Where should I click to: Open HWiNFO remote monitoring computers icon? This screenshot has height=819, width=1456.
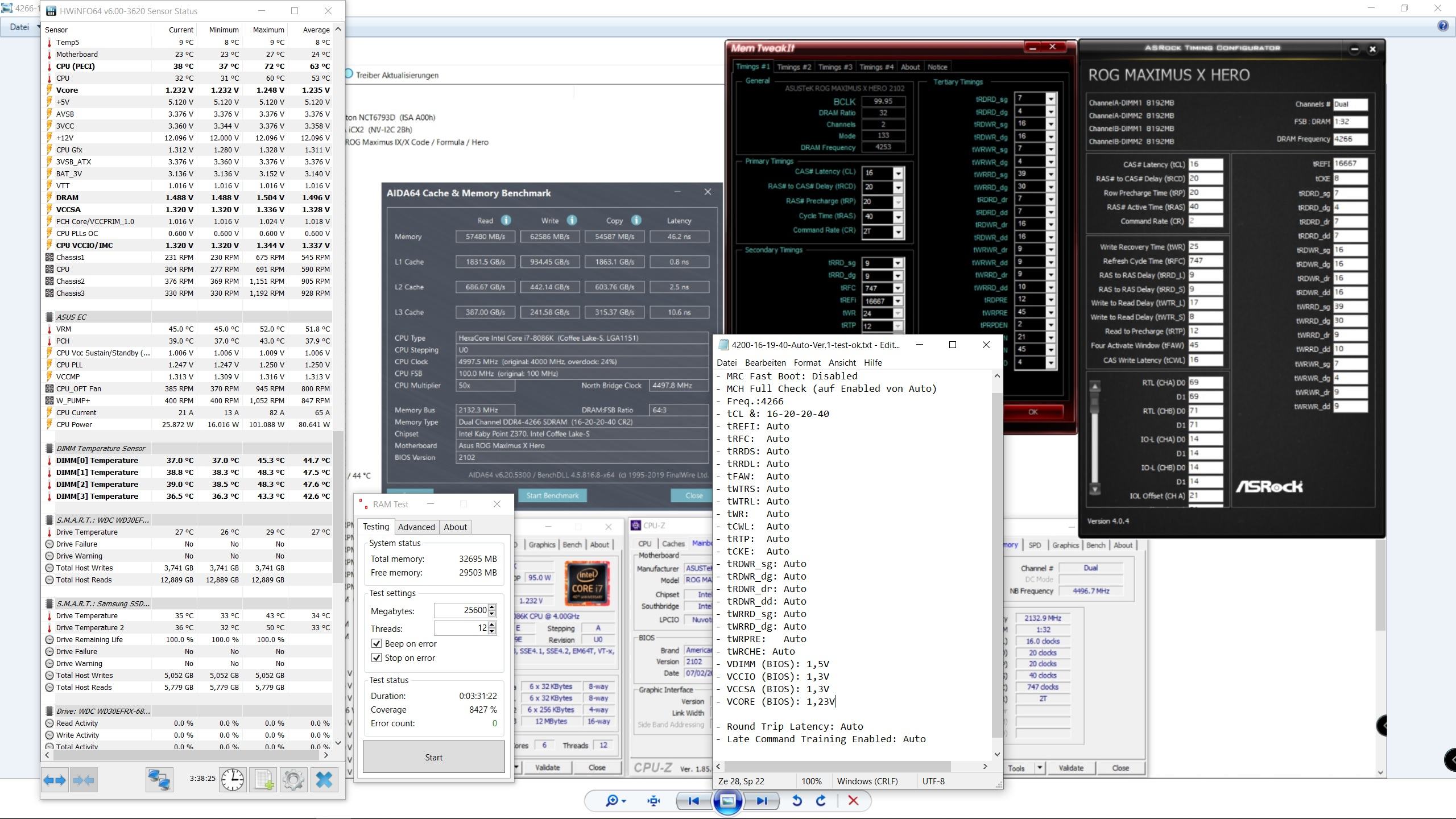[159, 780]
